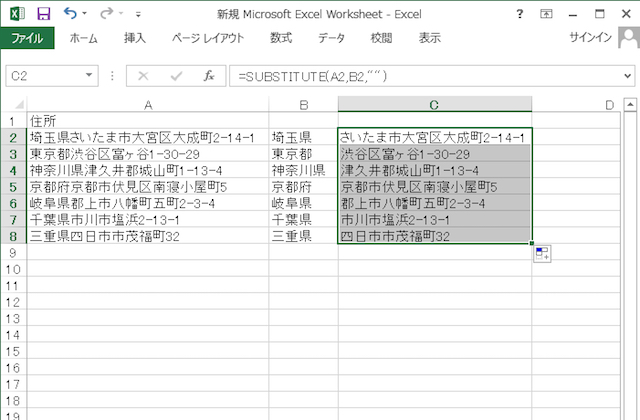Open Ribbon Display Options icon
This screenshot has width=640, height=420.
click(x=546, y=15)
